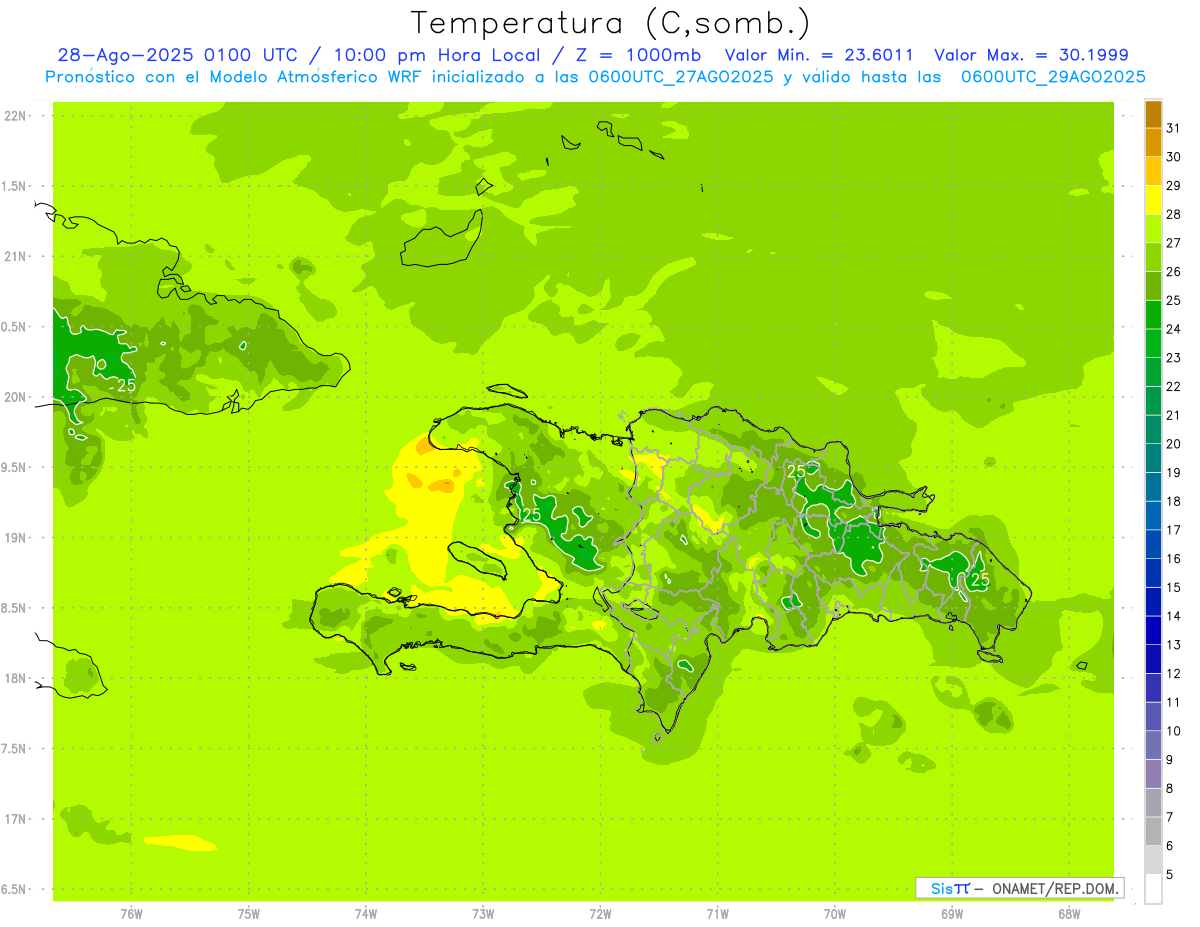Click the "10:00 pm Hora Local" time text
Screen dimensions: 1200x927
tap(443, 55)
